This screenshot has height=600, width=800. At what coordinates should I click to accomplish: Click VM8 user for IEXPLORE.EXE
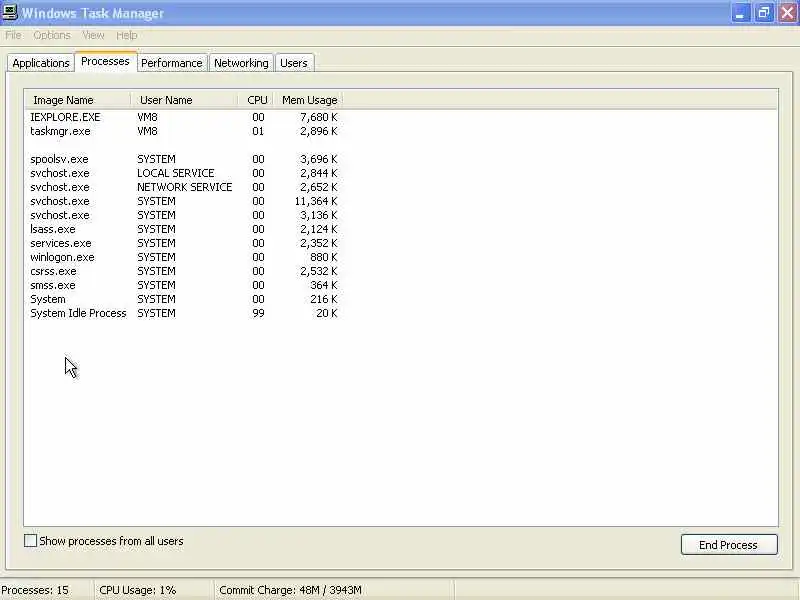pos(147,117)
